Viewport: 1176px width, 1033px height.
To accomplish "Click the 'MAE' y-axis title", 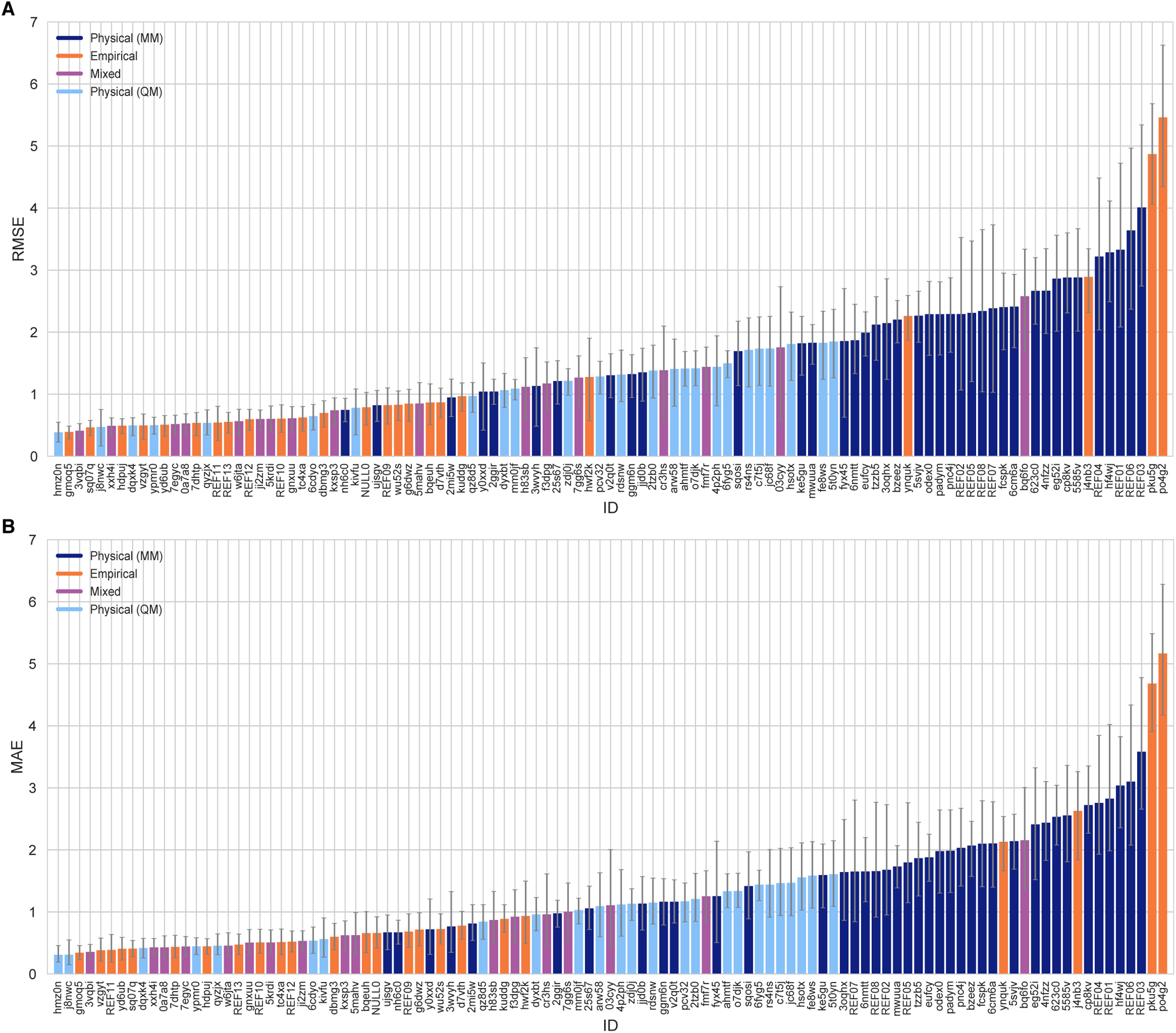I will click(x=17, y=757).
